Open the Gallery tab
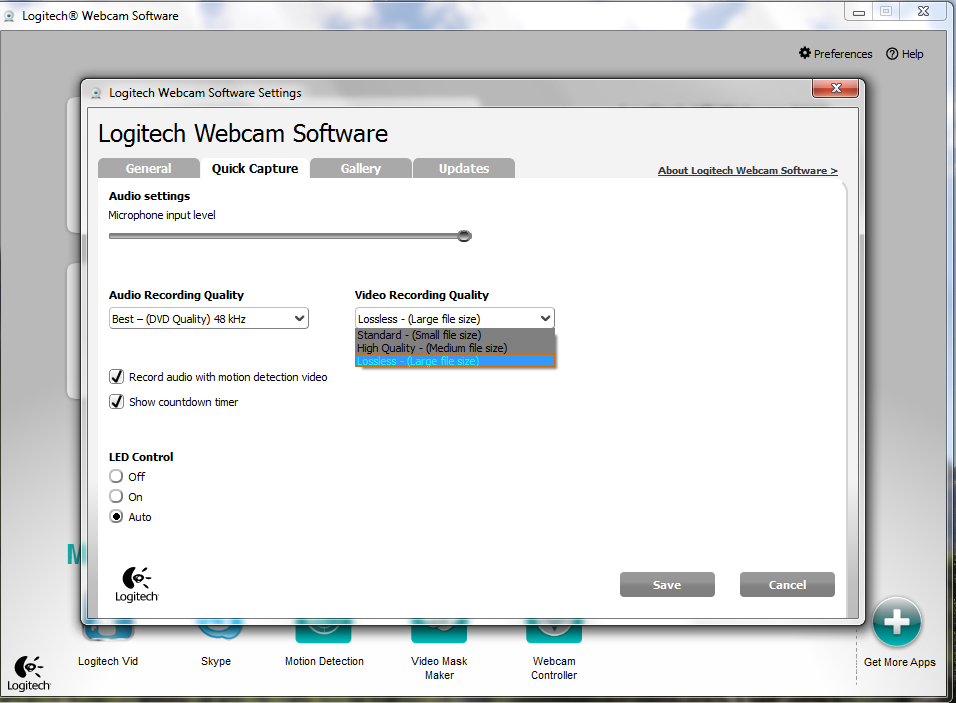 360,169
